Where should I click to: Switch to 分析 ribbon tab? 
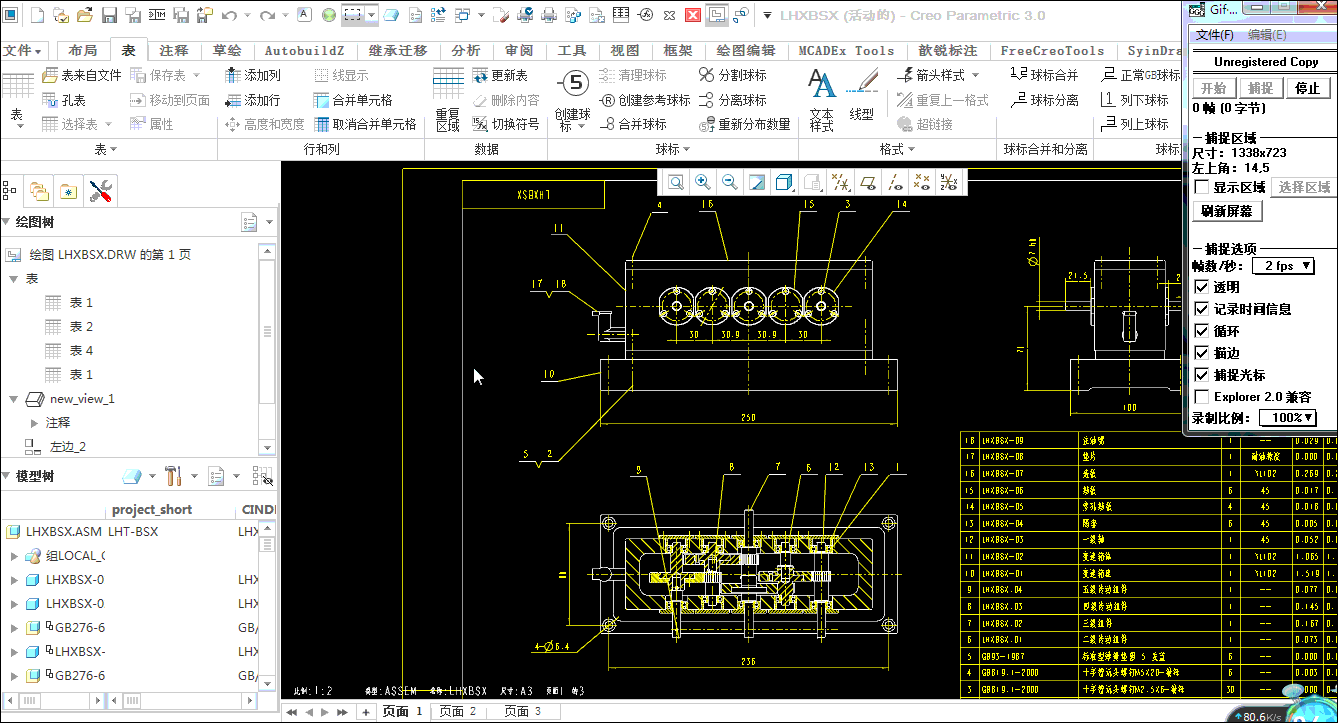coord(465,51)
